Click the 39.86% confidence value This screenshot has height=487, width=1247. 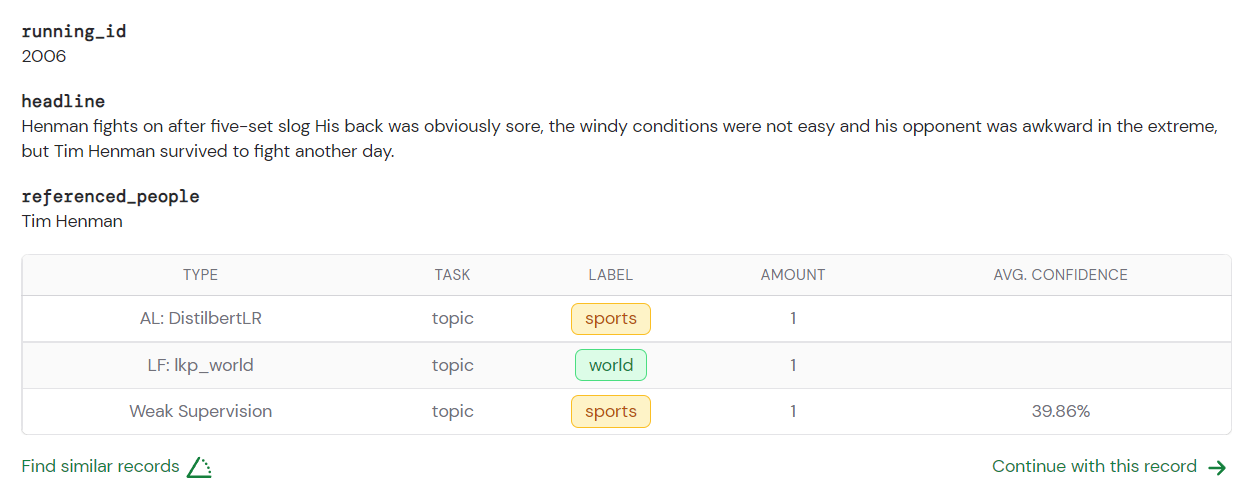tap(1061, 411)
